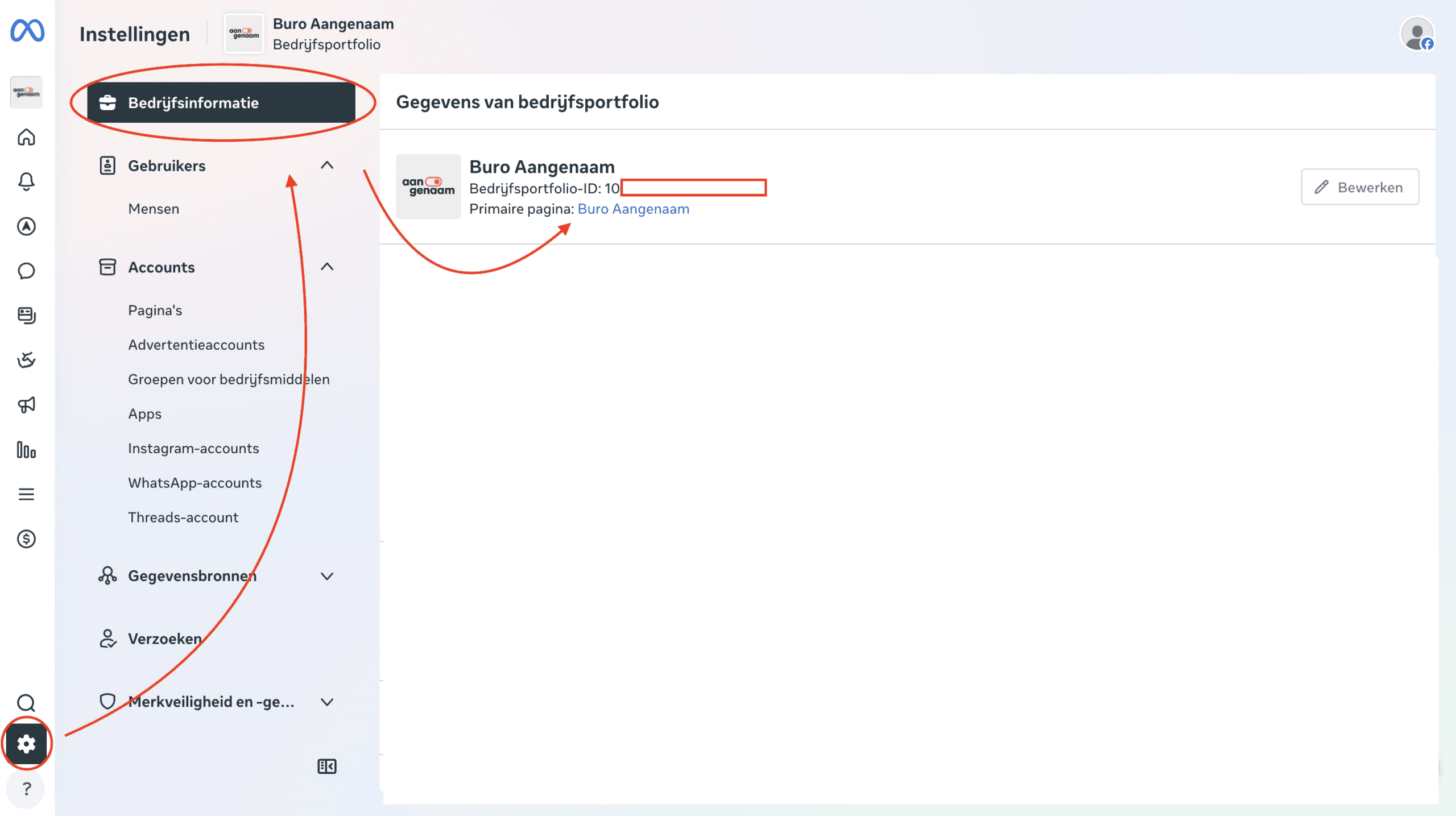
Task: Open Groepen voor bedrijfsmiddelen
Action: pos(229,379)
